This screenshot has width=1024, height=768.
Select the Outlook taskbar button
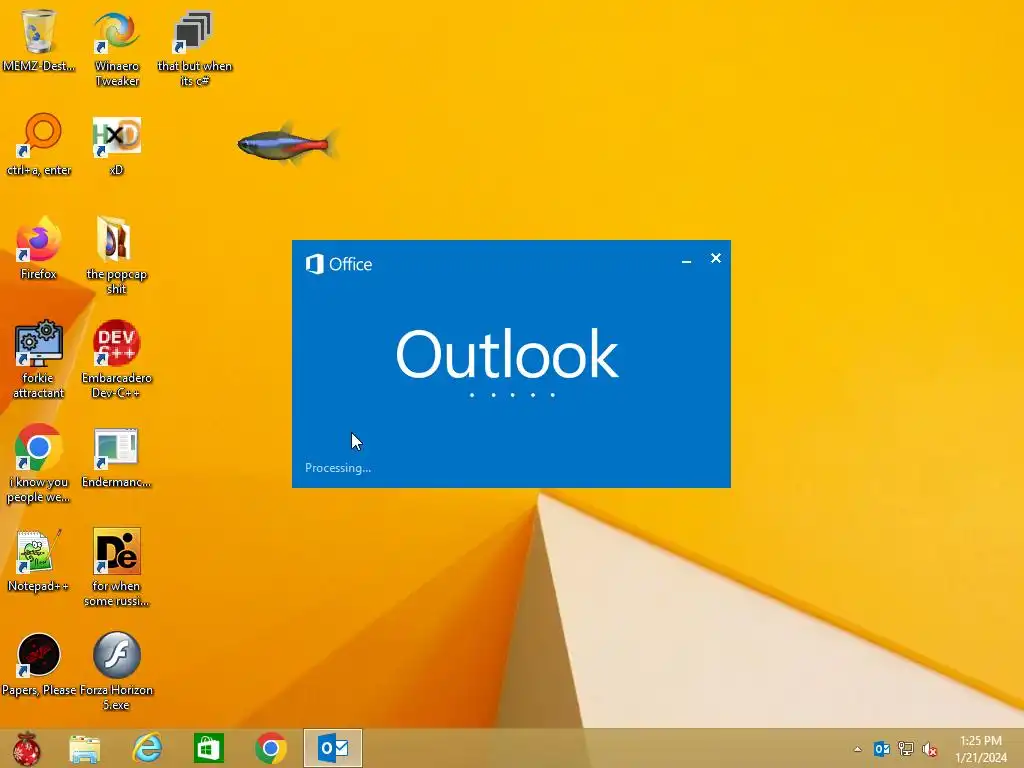point(333,748)
